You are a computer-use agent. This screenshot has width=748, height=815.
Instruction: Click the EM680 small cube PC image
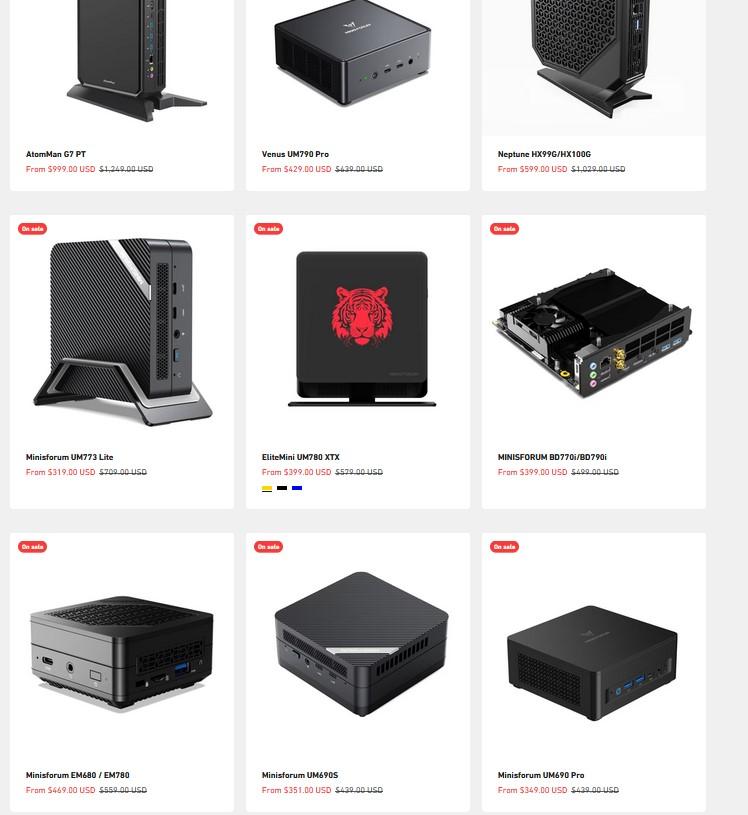(x=122, y=652)
